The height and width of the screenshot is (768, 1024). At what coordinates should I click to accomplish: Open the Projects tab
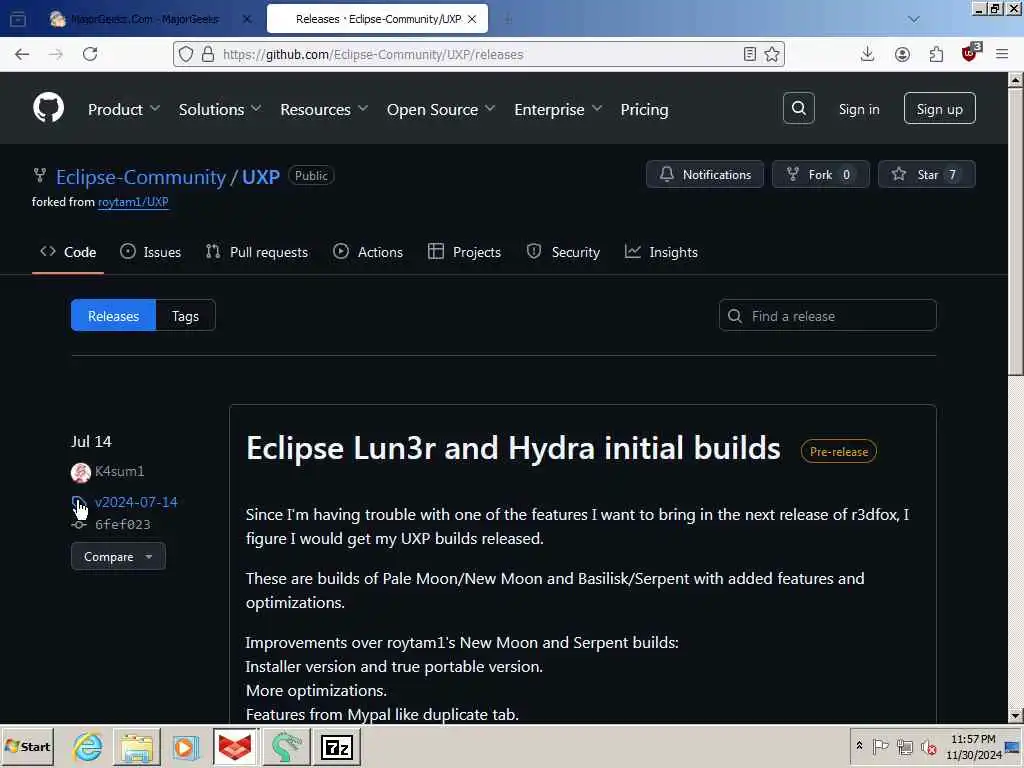point(464,252)
